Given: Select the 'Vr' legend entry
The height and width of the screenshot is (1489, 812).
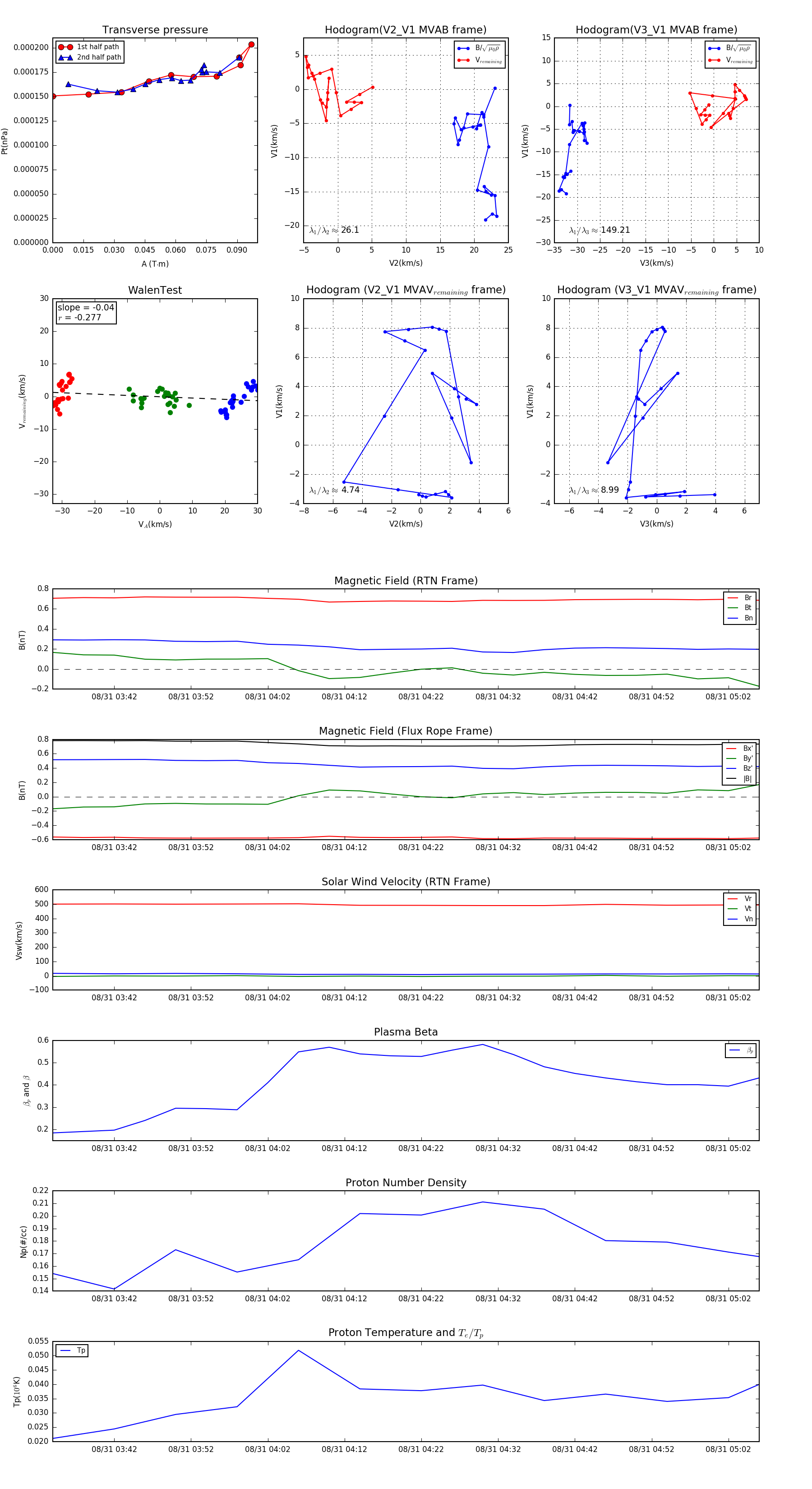Looking at the screenshot, I should tap(740, 899).
